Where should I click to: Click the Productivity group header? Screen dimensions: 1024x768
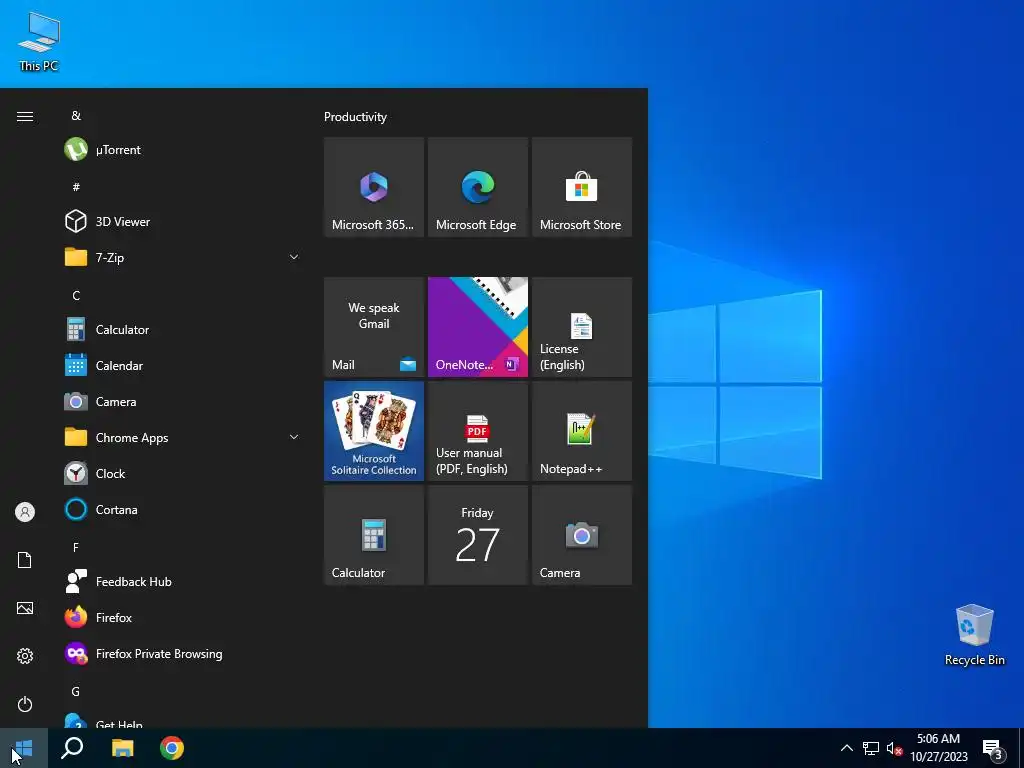pyautogui.click(x=355, y=117)
